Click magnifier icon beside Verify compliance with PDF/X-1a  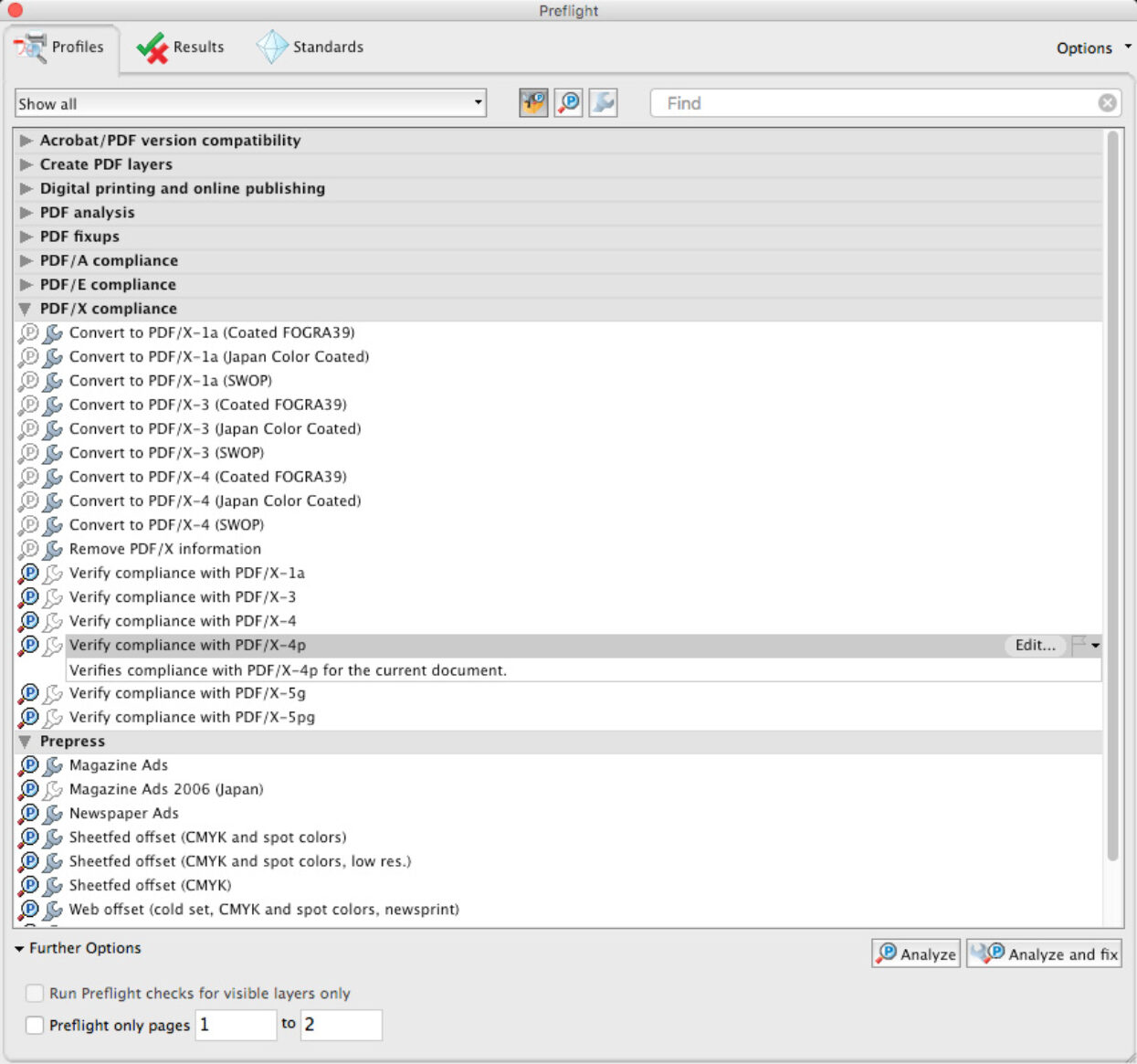pyautogui.click(x=29, y=573)
